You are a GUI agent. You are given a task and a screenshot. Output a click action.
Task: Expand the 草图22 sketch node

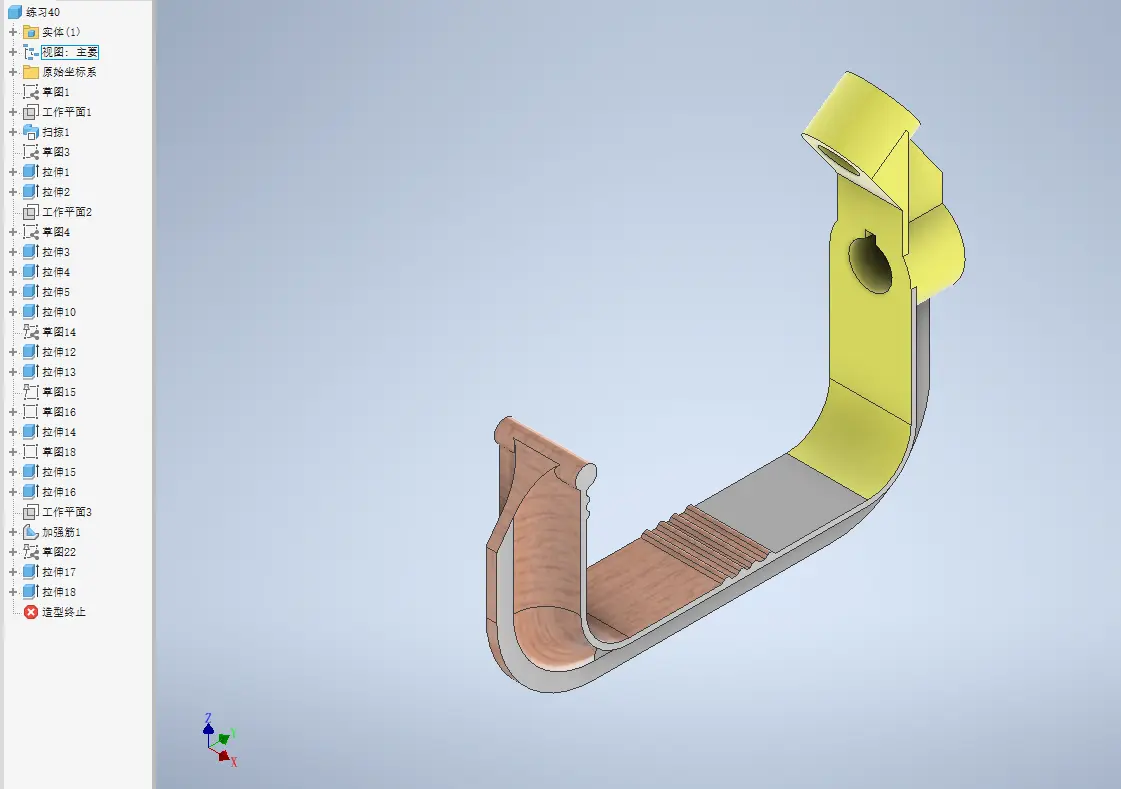point(13,552)
